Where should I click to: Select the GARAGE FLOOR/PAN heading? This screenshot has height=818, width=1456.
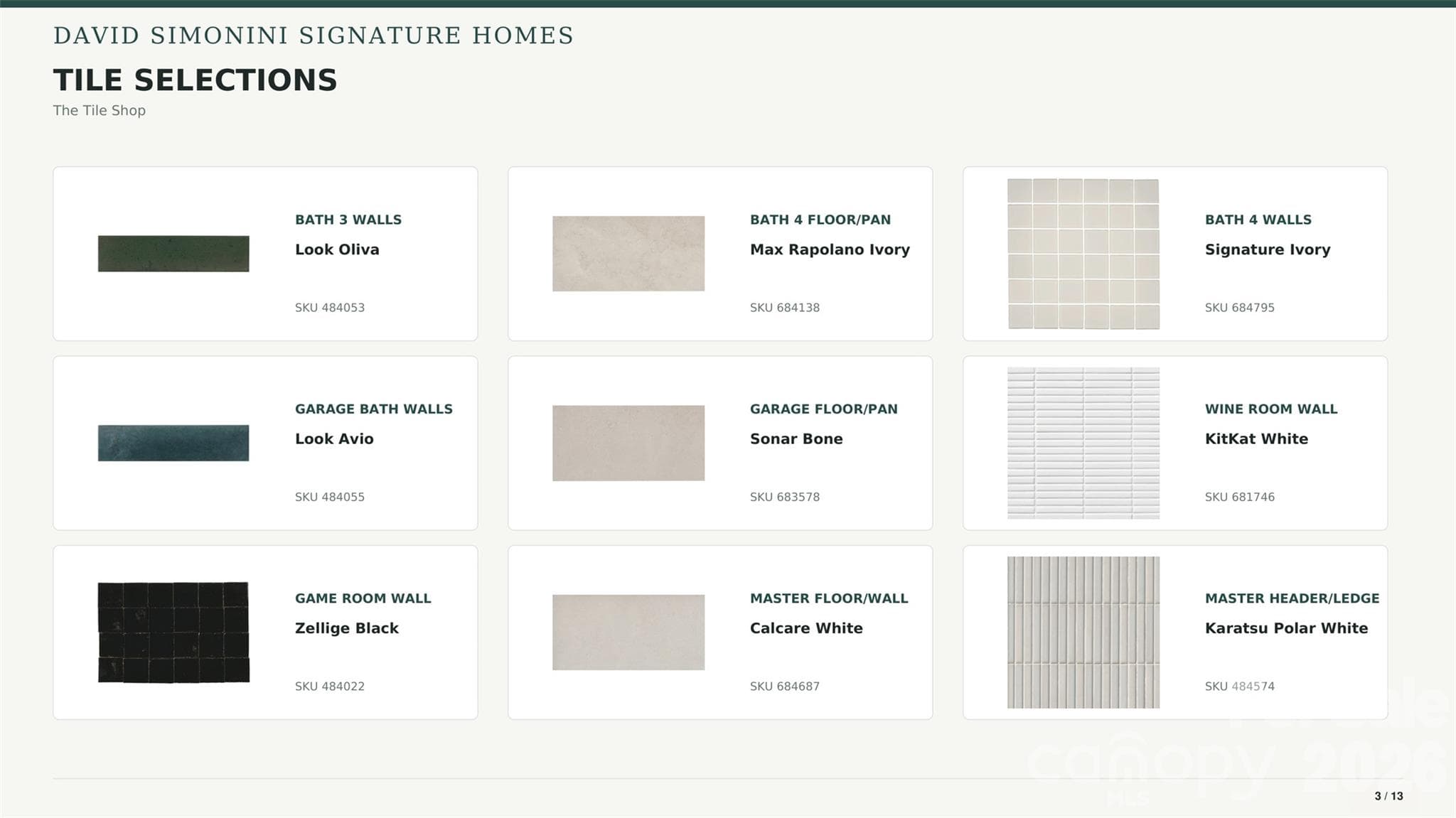[x=824, y=409]
